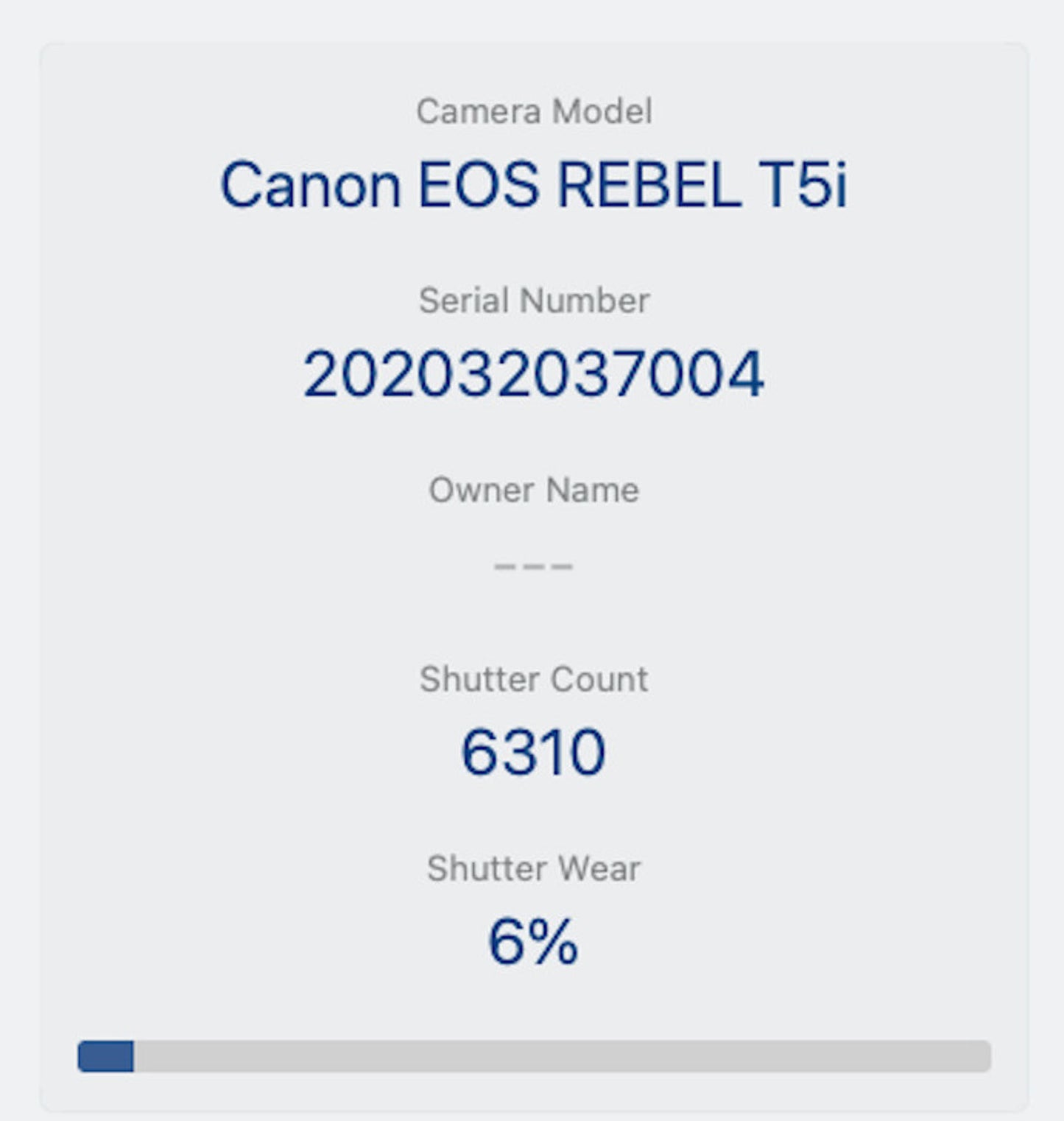This screenshot has height=1121, width=1064.
Task: Click the word "Count" in Shutter Count label
Action: pyautogui.click(x=599, y=679)
